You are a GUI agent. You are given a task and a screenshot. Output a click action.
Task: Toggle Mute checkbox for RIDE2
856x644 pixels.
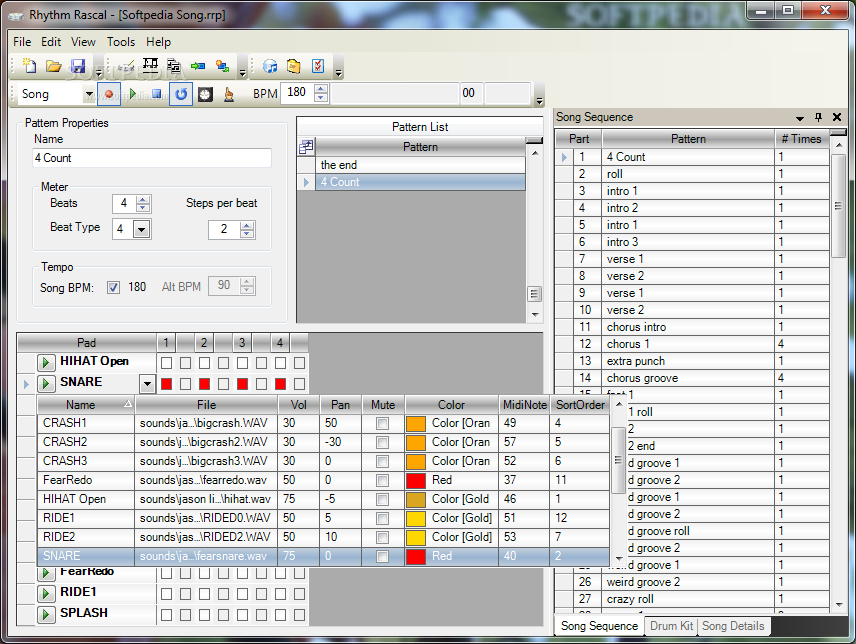[383, 538]
